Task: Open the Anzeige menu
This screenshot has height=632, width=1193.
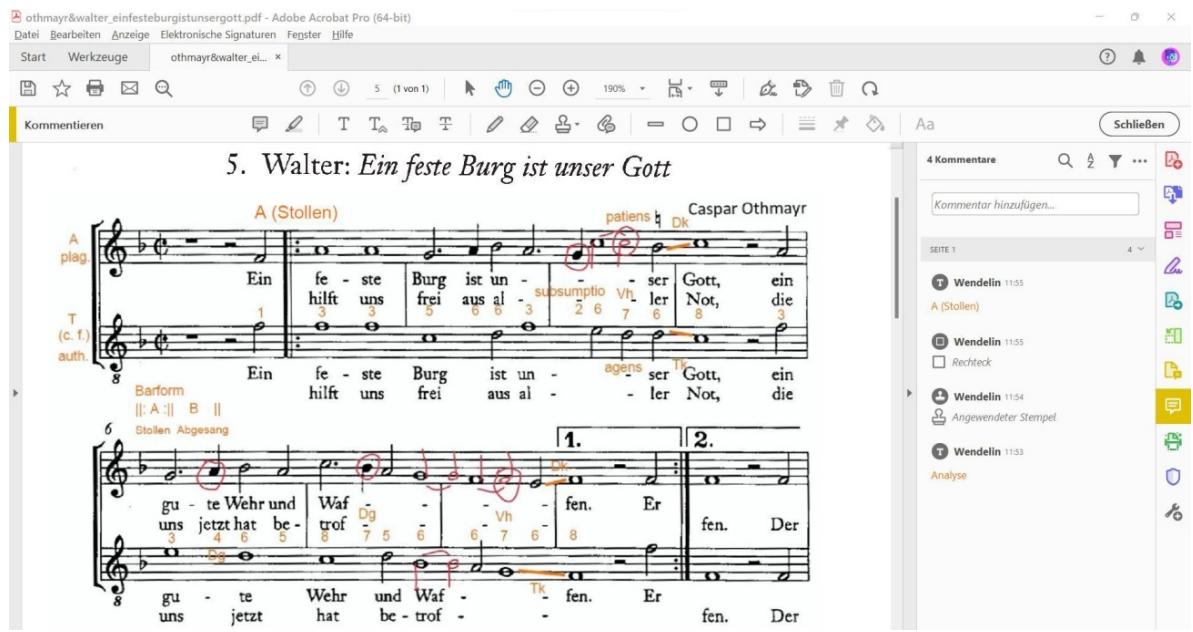Action: tap(130, 34)
